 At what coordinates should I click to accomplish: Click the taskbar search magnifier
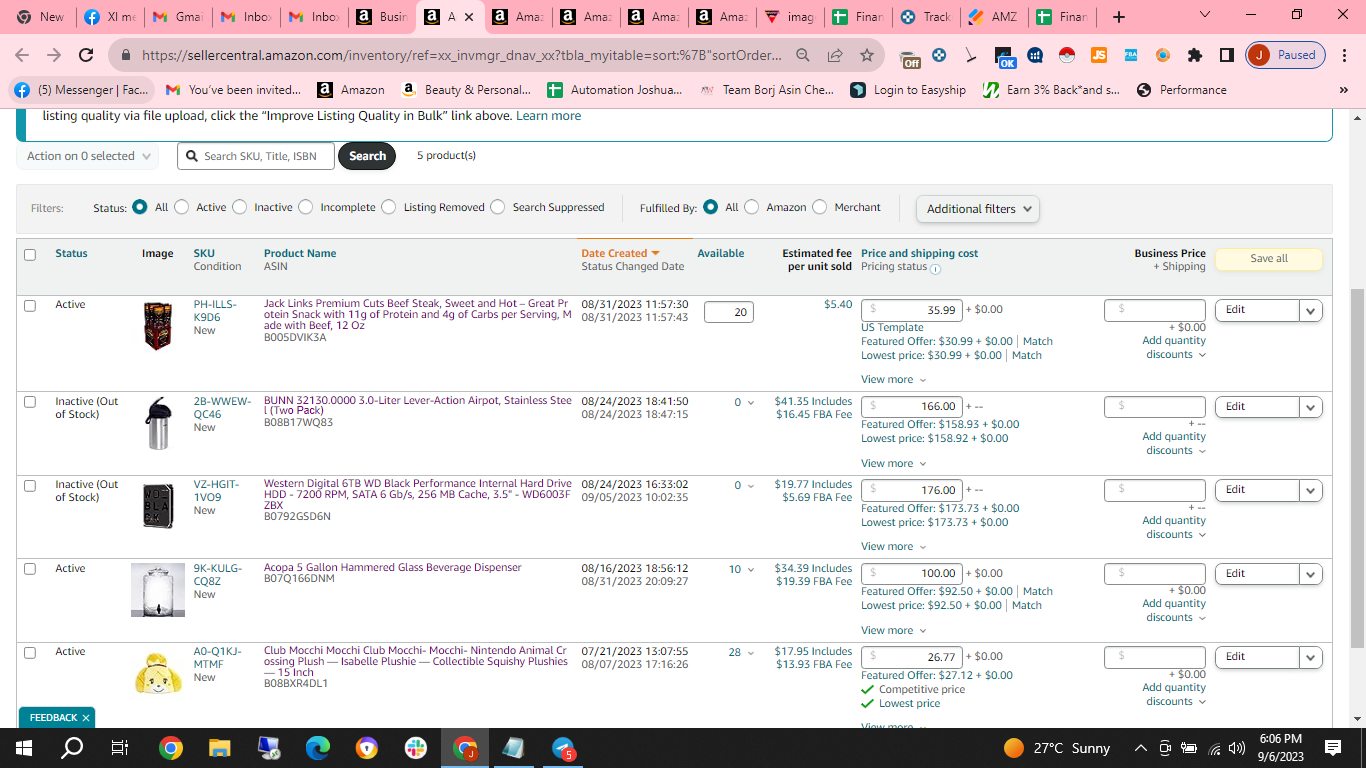pyautogui.click(x=72, y=748)
